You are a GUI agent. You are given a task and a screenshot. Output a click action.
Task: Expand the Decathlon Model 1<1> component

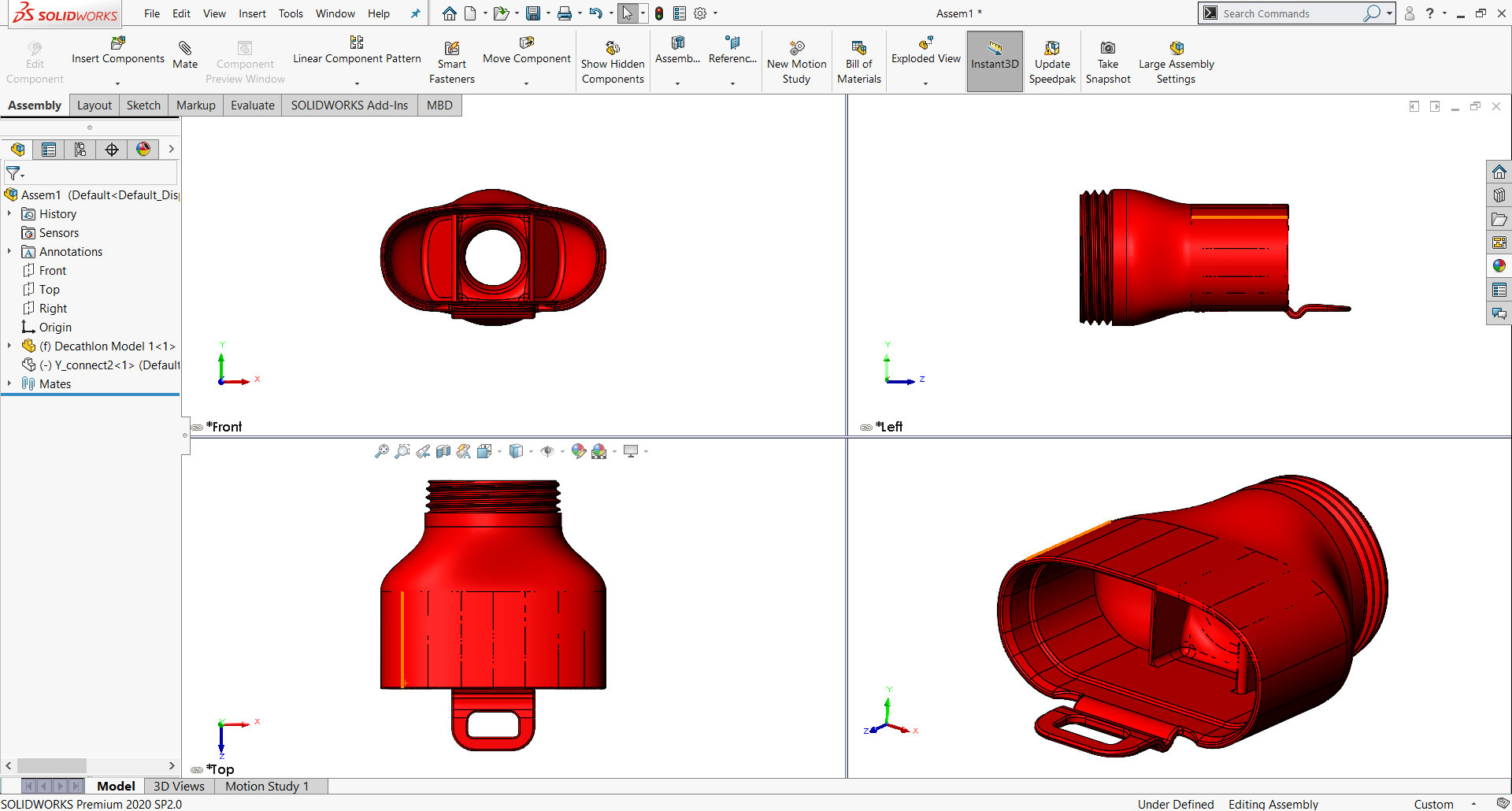[x=9, y=346]
